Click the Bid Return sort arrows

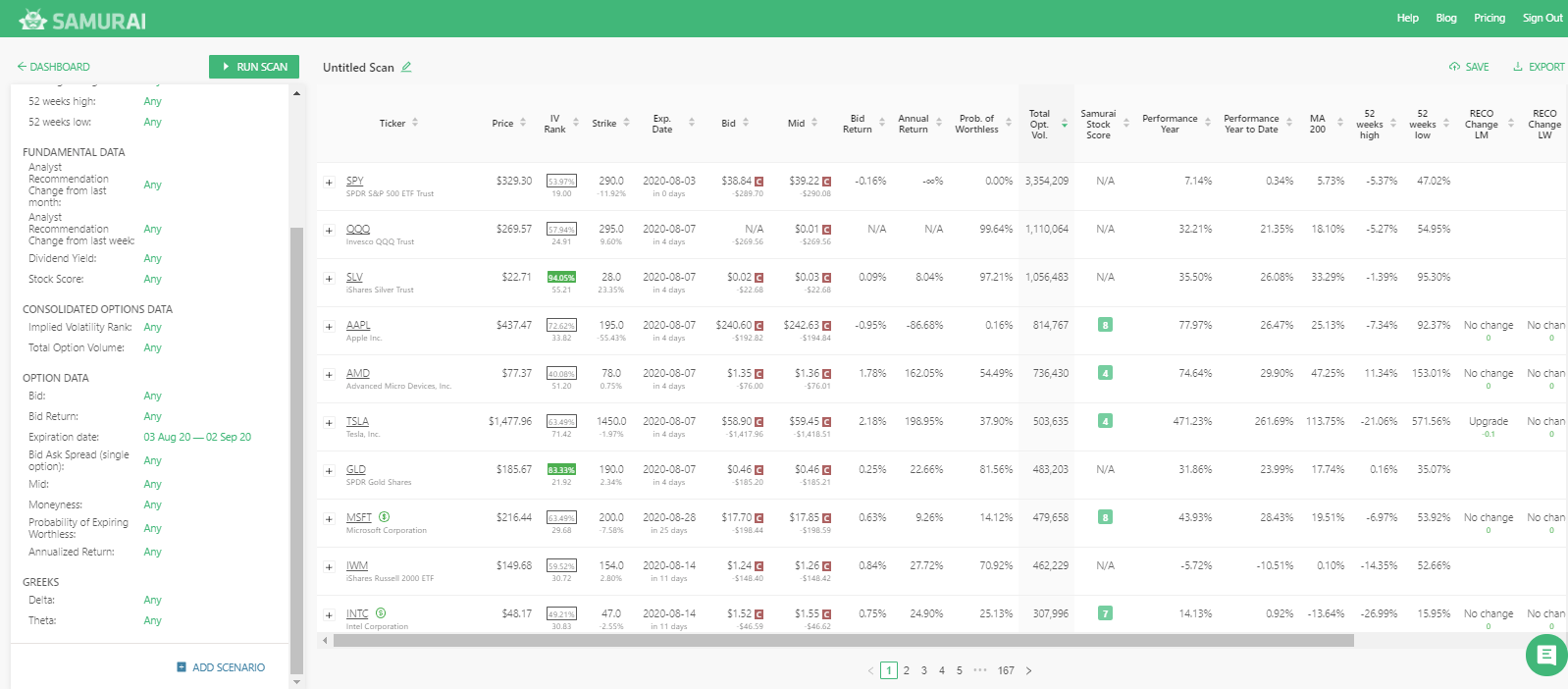pyautogui.click(x=882, y=123)
